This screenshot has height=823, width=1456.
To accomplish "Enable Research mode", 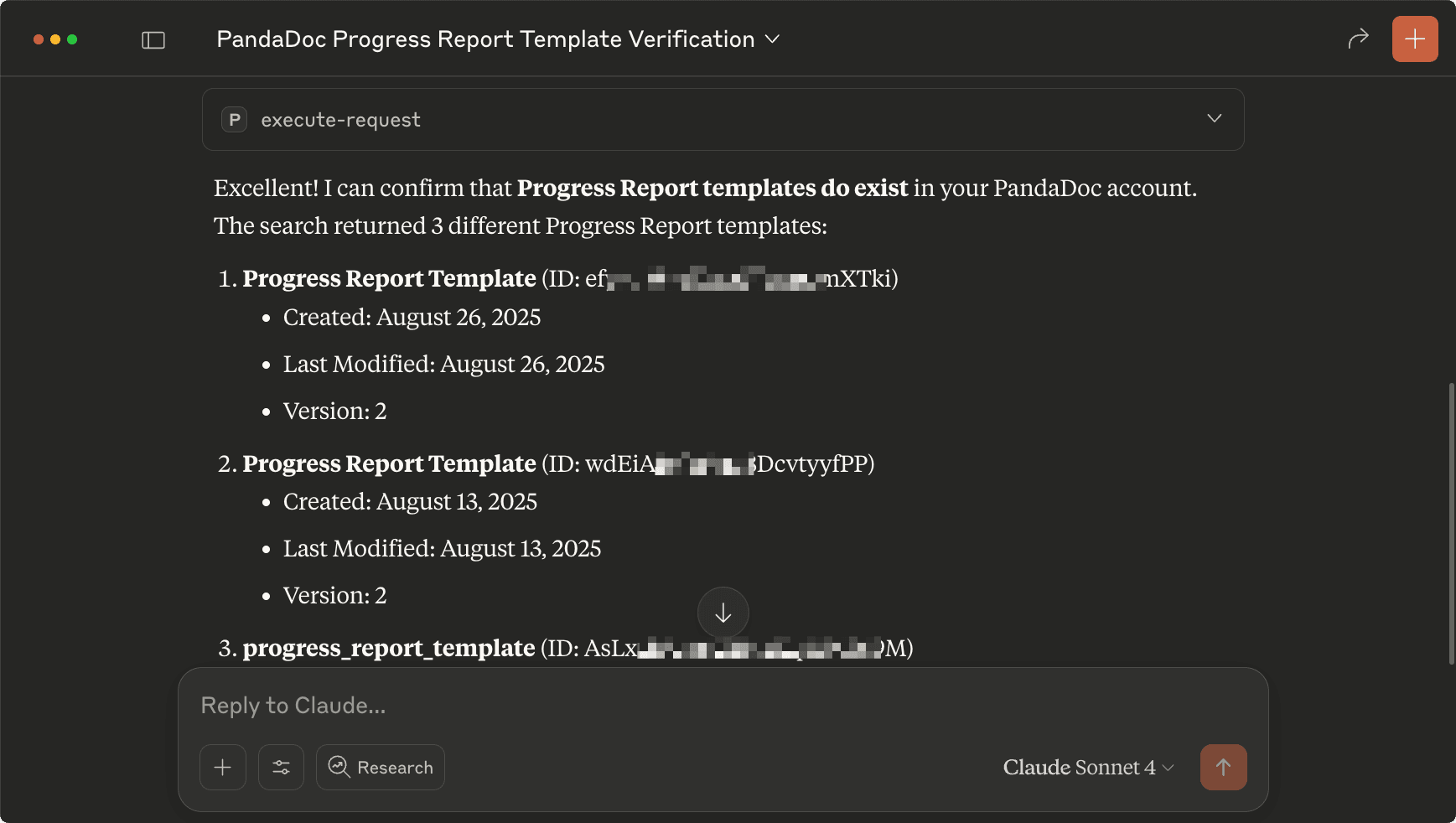I will 380,767.
